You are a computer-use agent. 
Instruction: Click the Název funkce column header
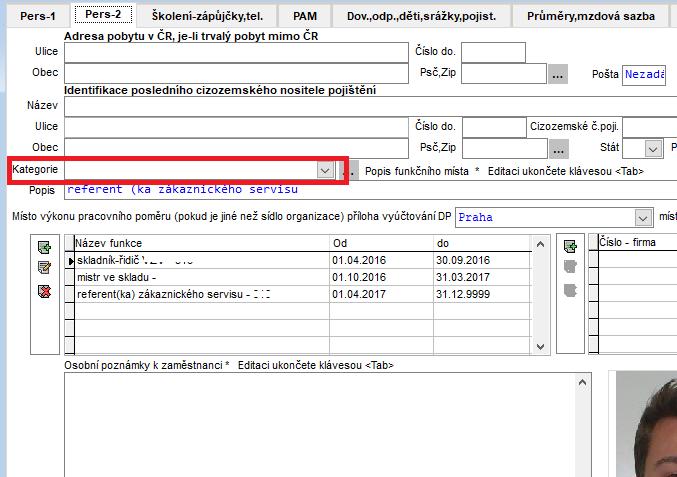[x=202, y=243]
